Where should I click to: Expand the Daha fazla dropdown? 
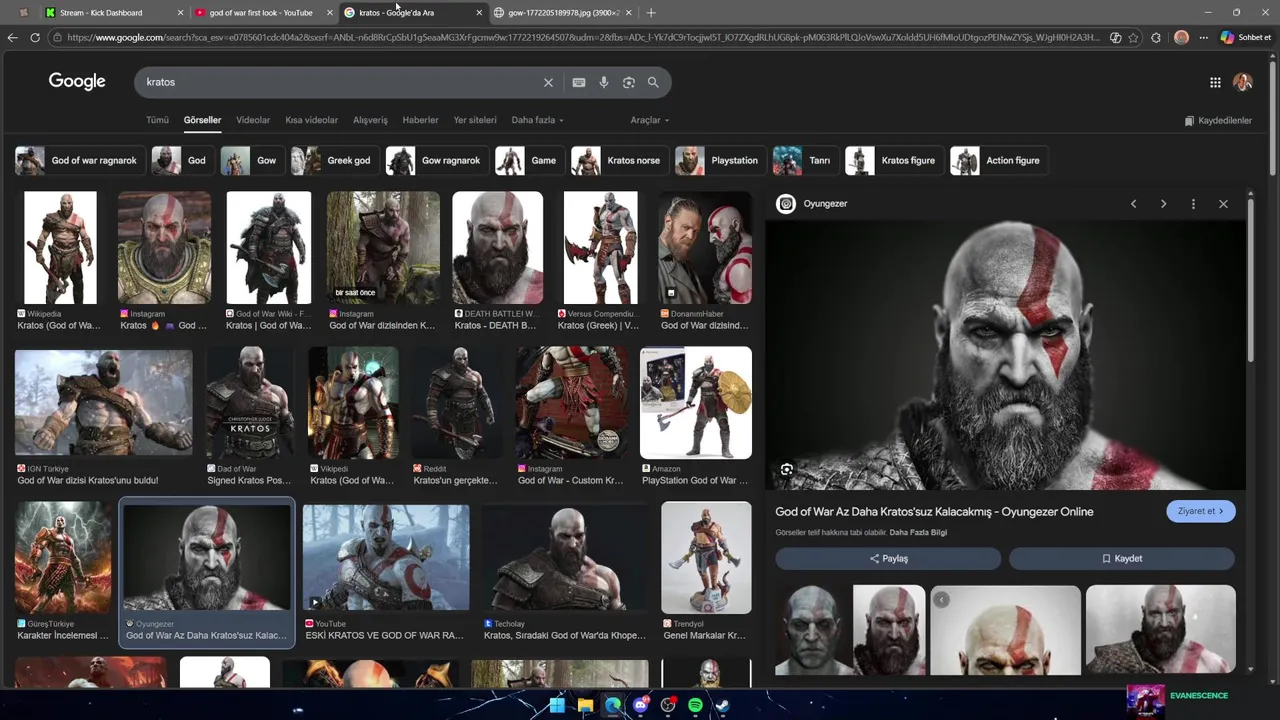(x=538, y=120)
